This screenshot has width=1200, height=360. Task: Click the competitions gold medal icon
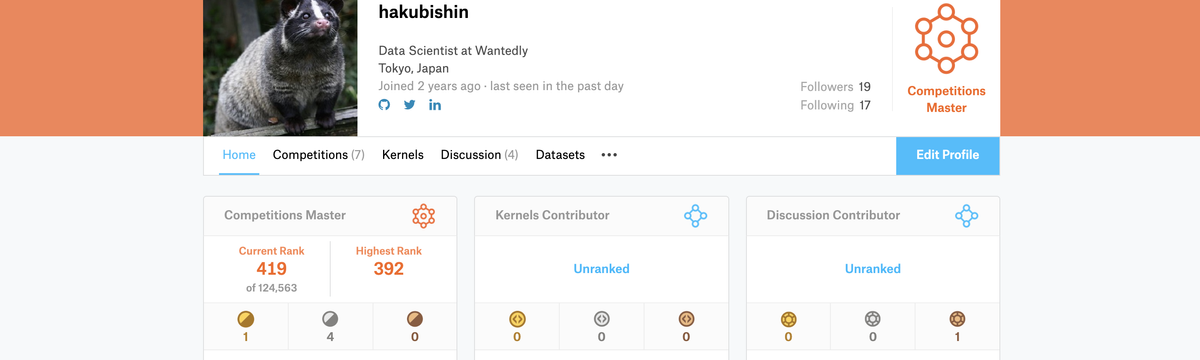[x=246, y=319]
